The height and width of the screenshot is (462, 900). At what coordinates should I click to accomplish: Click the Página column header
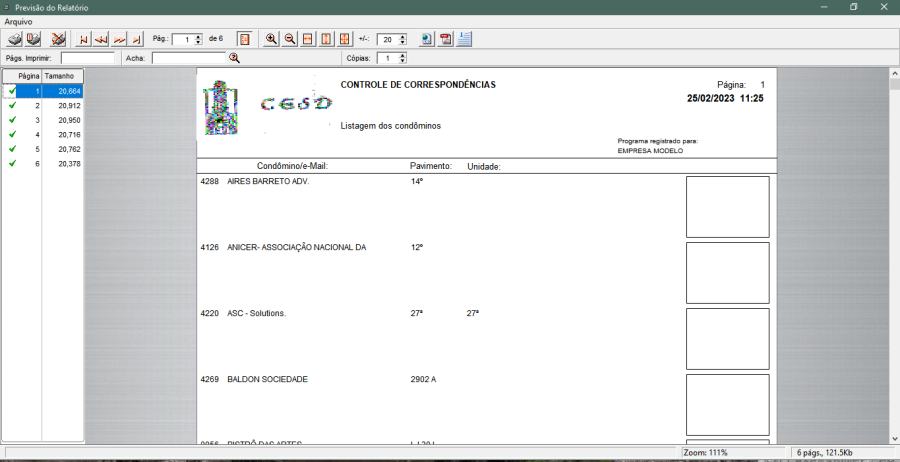28,76
